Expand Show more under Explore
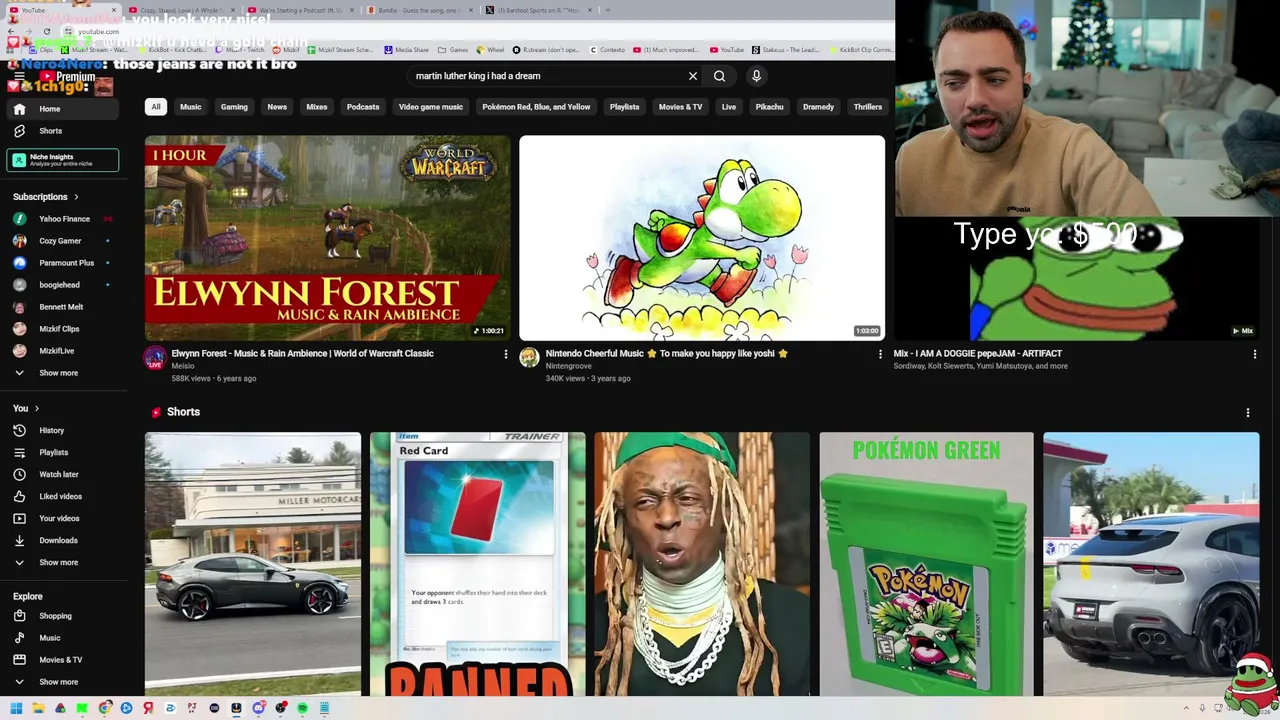Image resolution: width=1280 pixels, height=720 pixels. pyautogui.click(x=62, y=682)
